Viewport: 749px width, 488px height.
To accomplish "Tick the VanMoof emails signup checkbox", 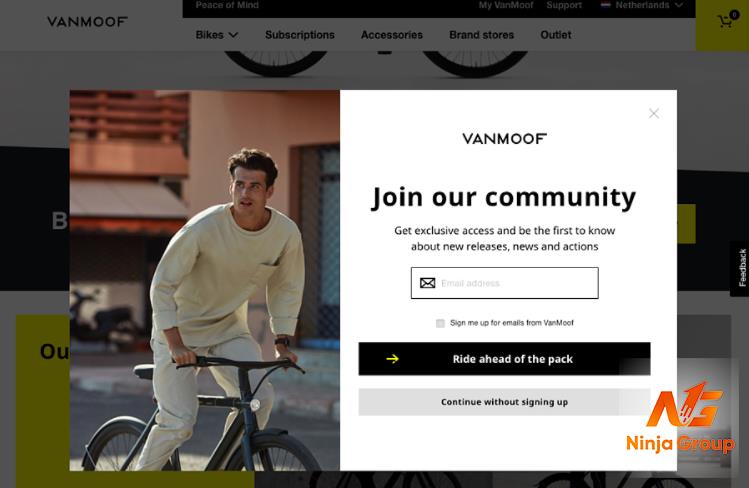I will (x=440, y=323).
